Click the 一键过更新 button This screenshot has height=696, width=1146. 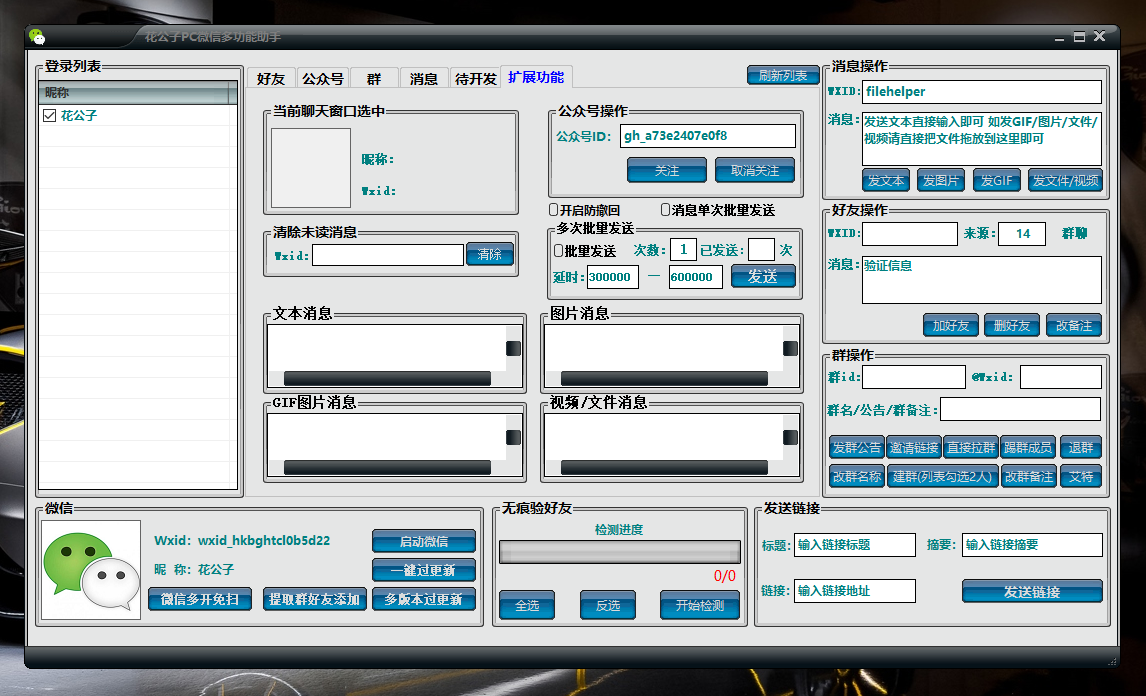click(424, 570)
